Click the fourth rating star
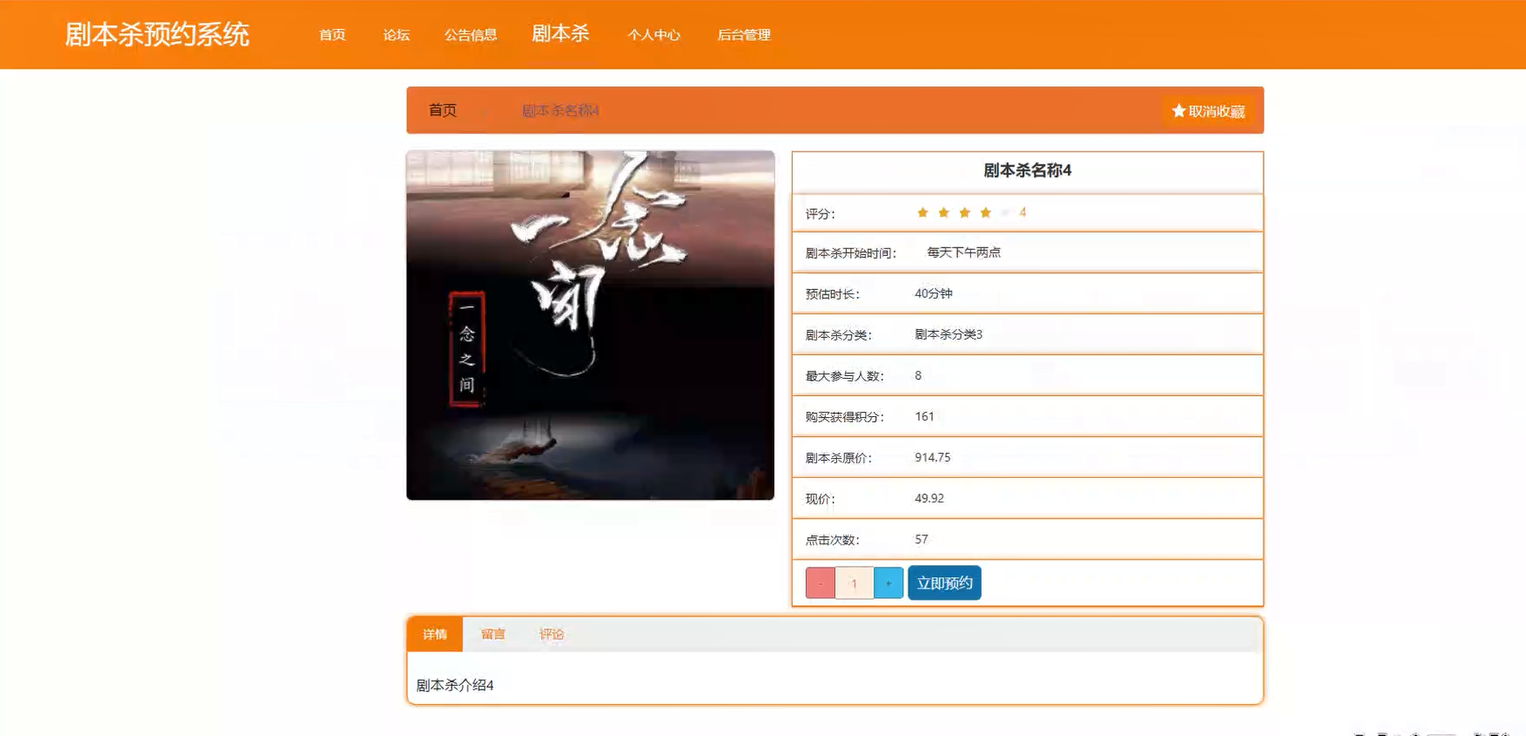The height and width of the screenshot is (736, 1526). pyautogui.click(x=985, y=213)
